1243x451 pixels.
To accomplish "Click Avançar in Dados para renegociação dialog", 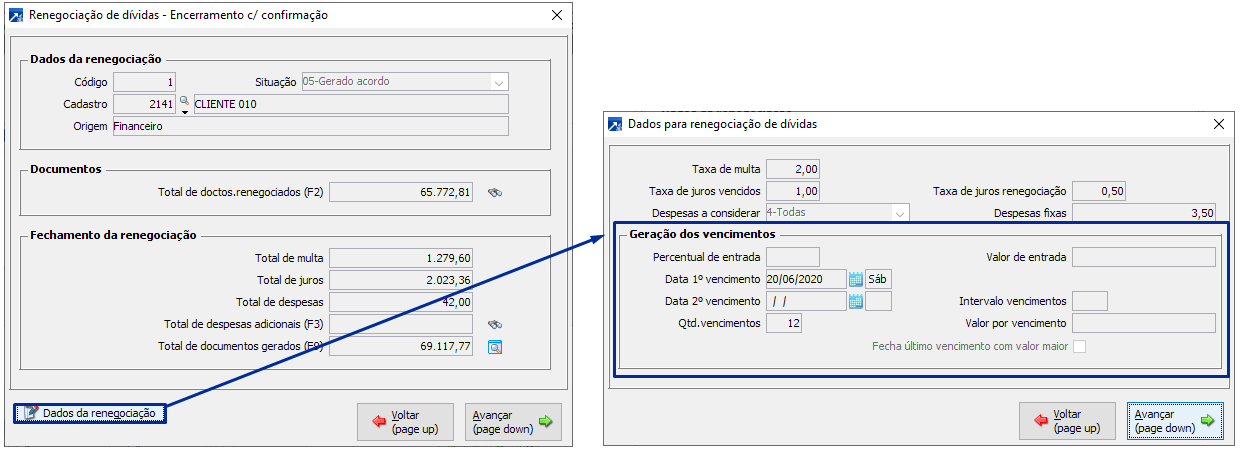I will pos(1176,421).
